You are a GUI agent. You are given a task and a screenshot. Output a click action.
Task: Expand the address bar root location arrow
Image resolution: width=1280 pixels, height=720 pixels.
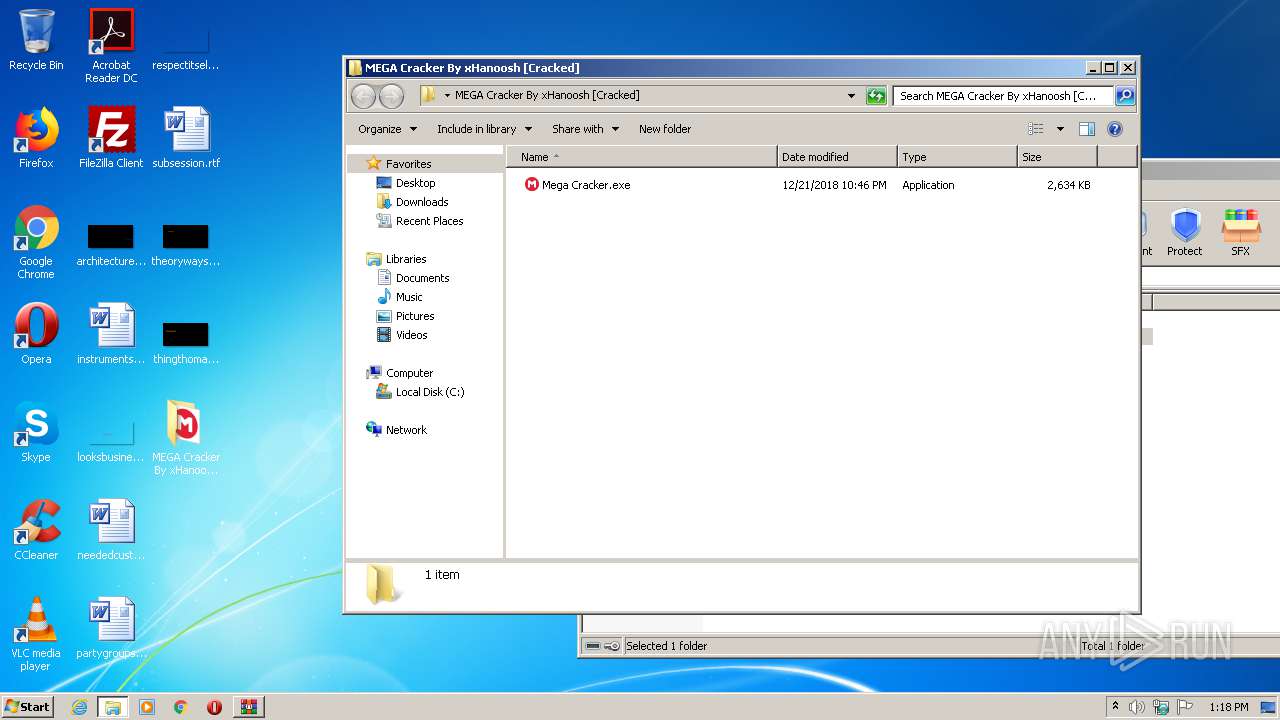[x=447, y=96]
